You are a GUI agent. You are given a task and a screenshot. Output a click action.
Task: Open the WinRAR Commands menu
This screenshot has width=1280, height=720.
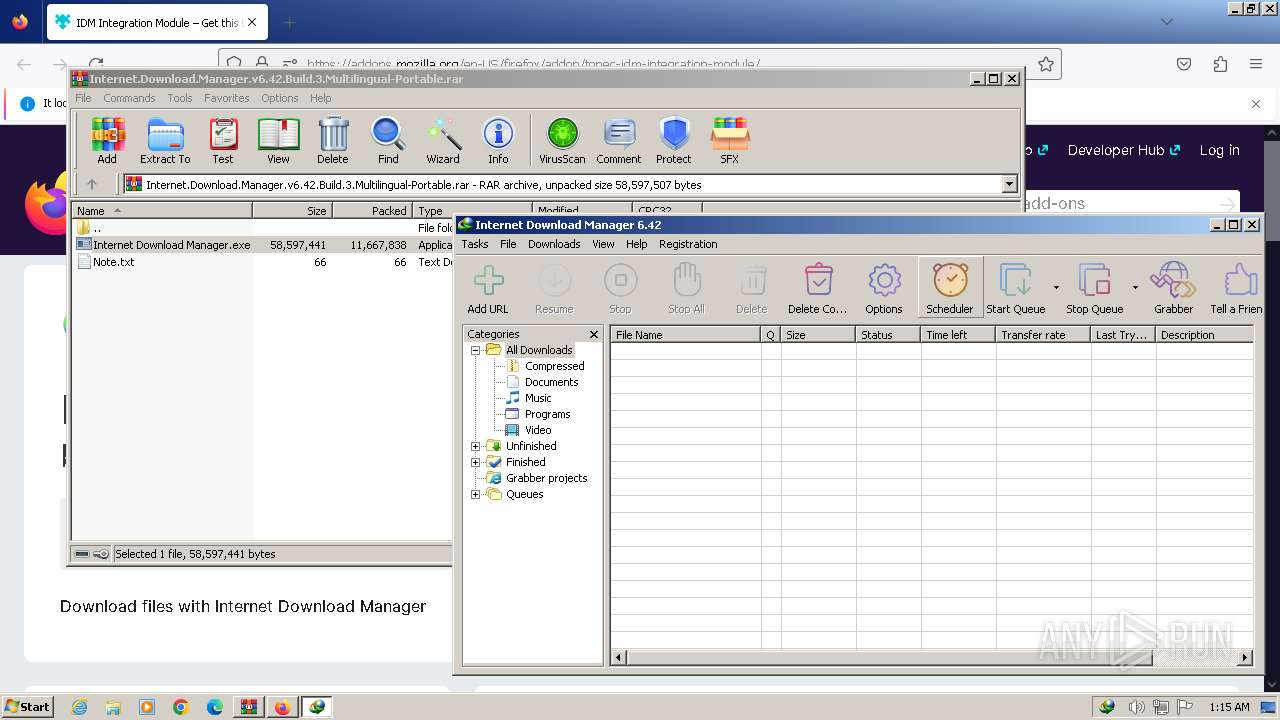[129, 98]
